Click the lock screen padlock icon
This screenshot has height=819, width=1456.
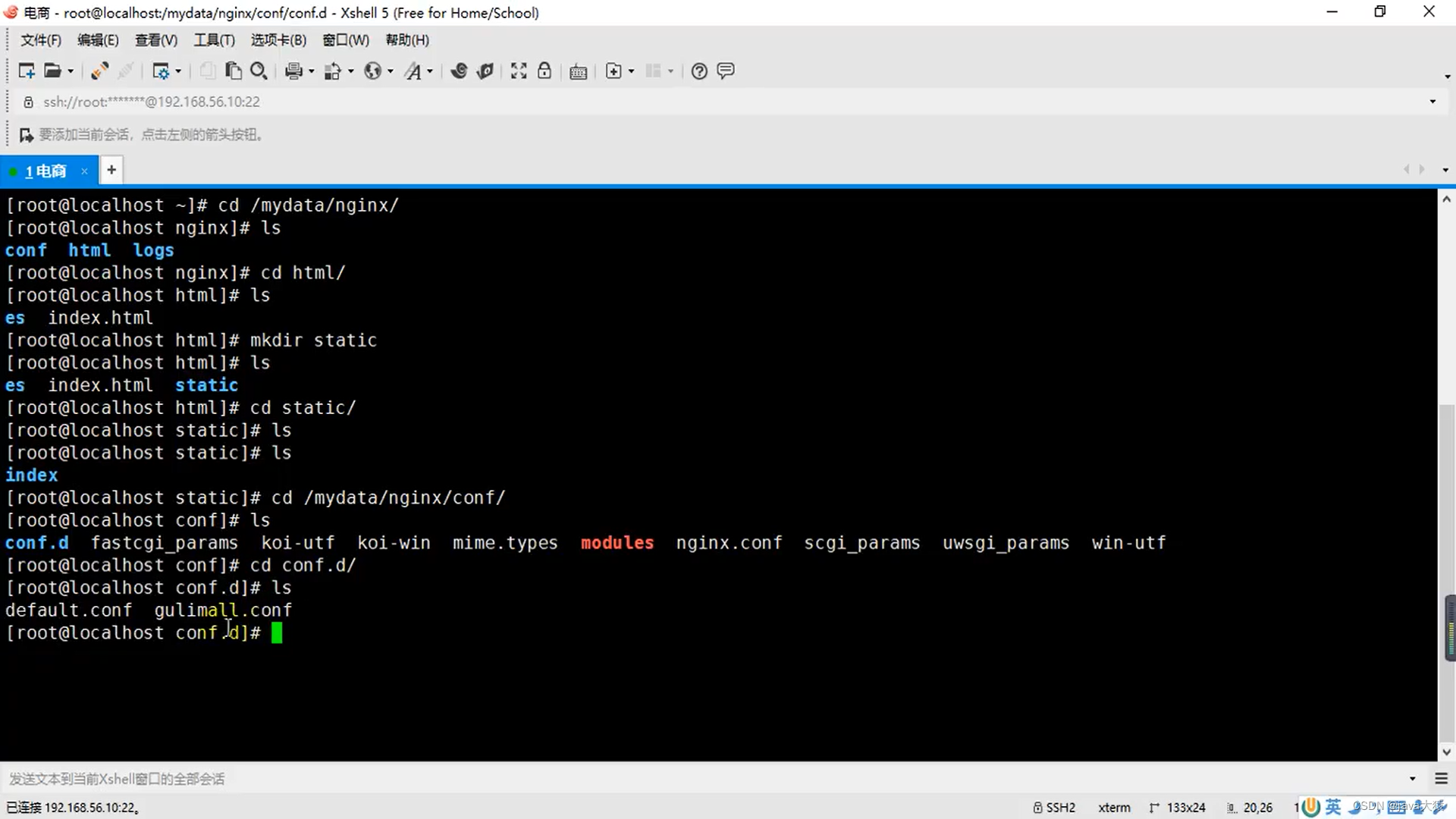tap(544, 71)
